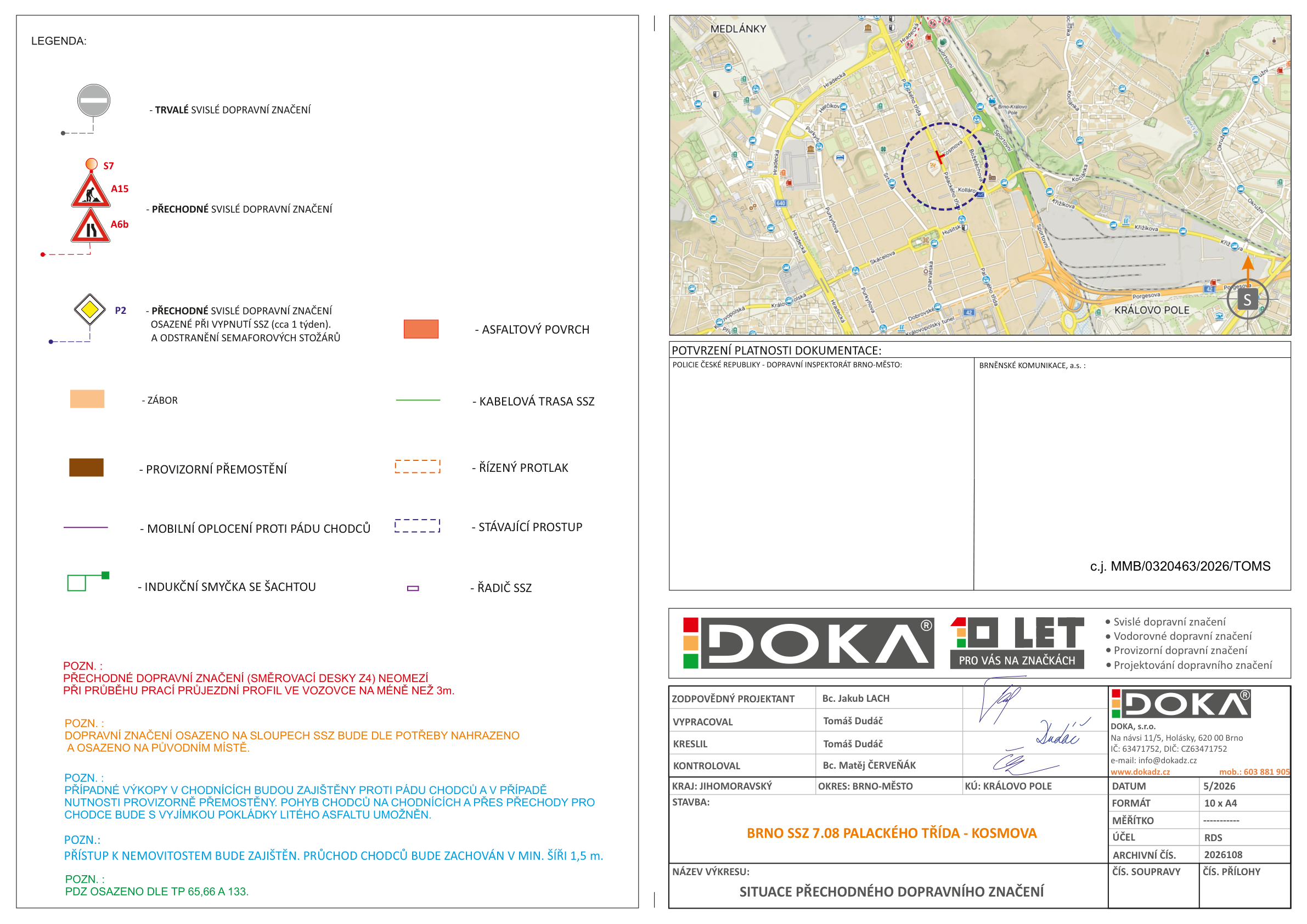
Task: Click the name Bc. Matěj ČERVEŇÁK
Action: point(869,766)
